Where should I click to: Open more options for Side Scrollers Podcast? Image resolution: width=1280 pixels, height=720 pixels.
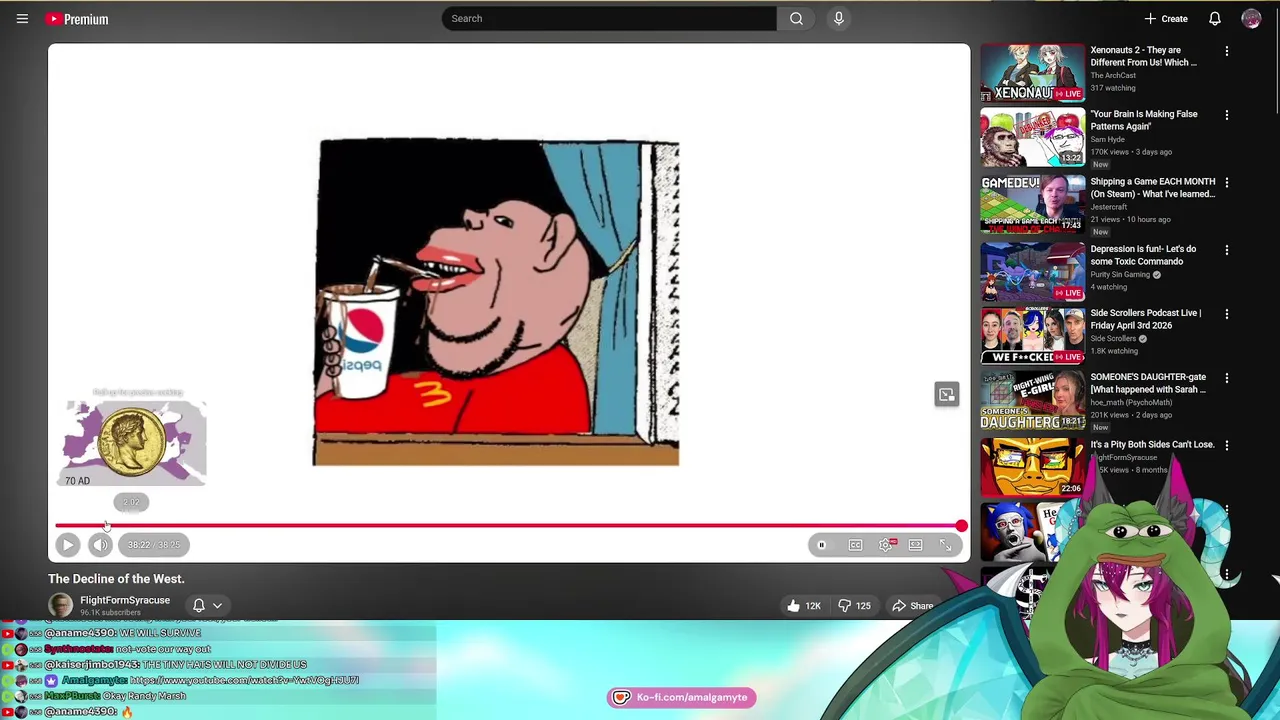coord(1227,314)
